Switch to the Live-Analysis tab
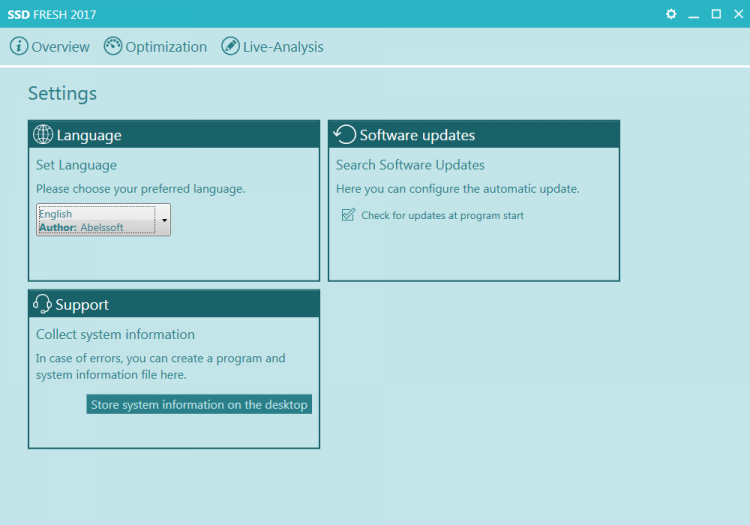 pyautogui.click(x=272, y=47)
